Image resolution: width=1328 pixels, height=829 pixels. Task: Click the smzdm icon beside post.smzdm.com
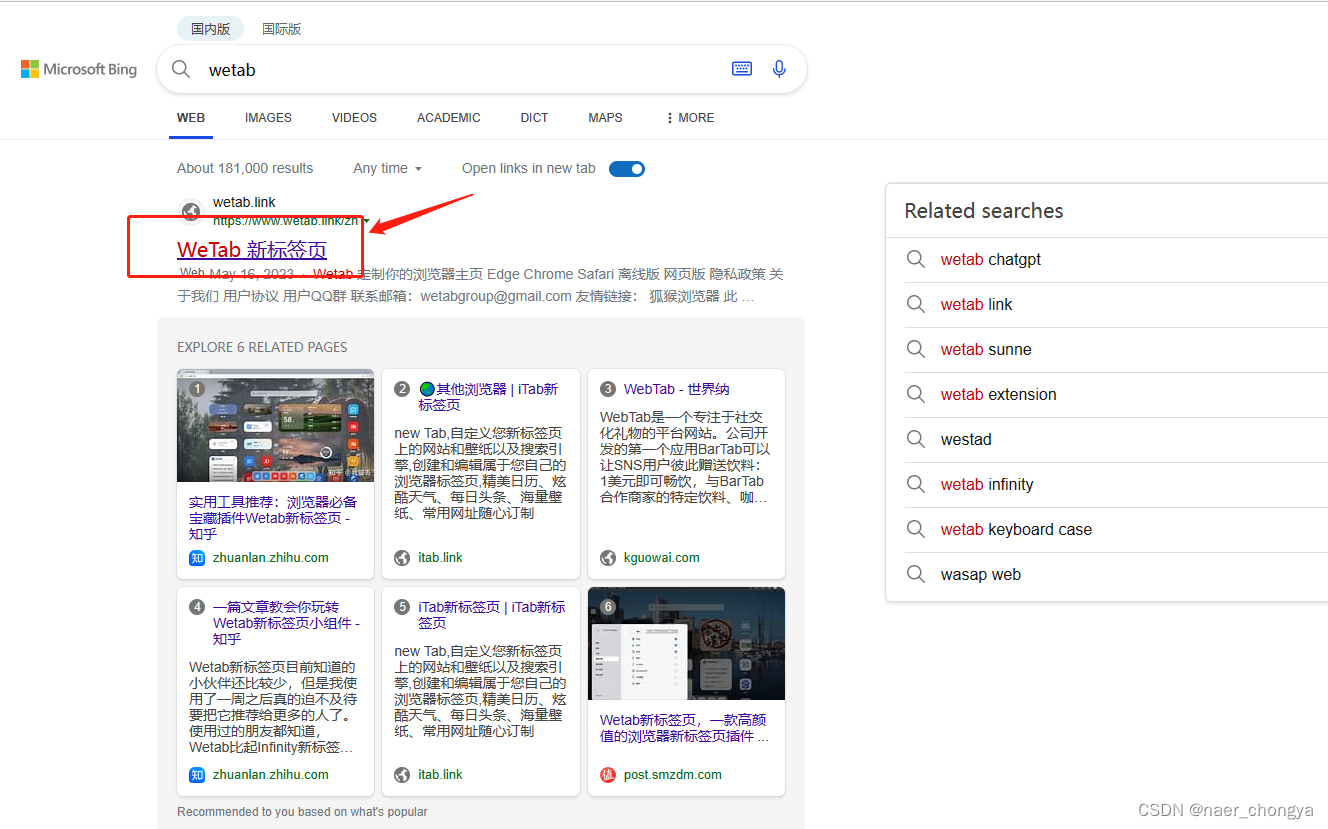point(607,775)
